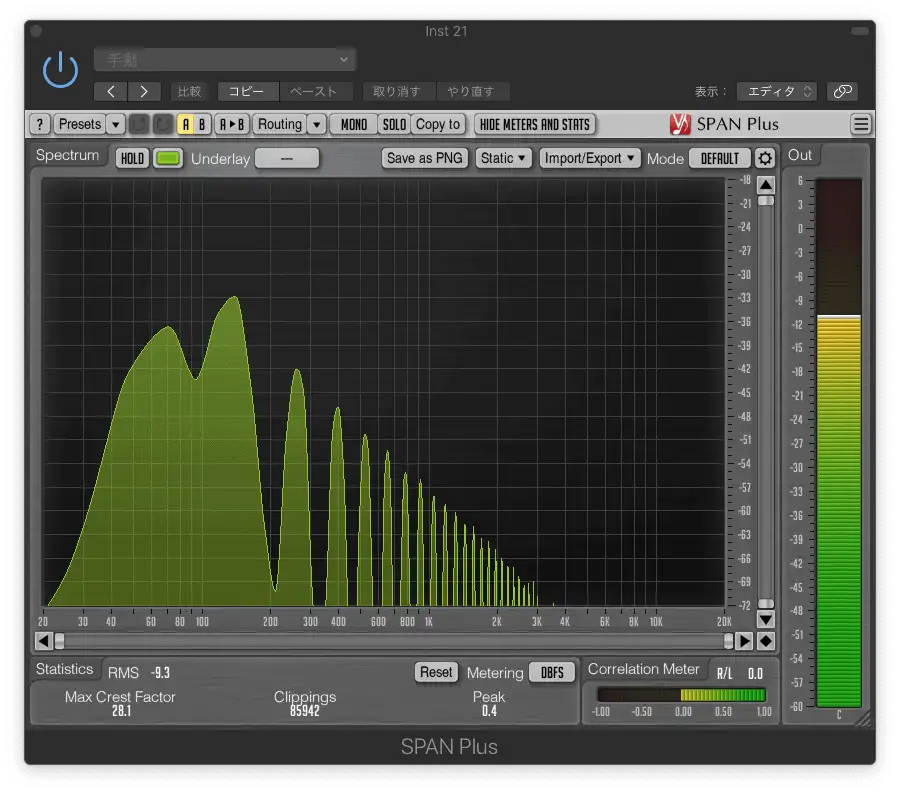This screenshot has width=900, height=793.
Task: Click the Correlation Meter label
Action: coord(643,669)
